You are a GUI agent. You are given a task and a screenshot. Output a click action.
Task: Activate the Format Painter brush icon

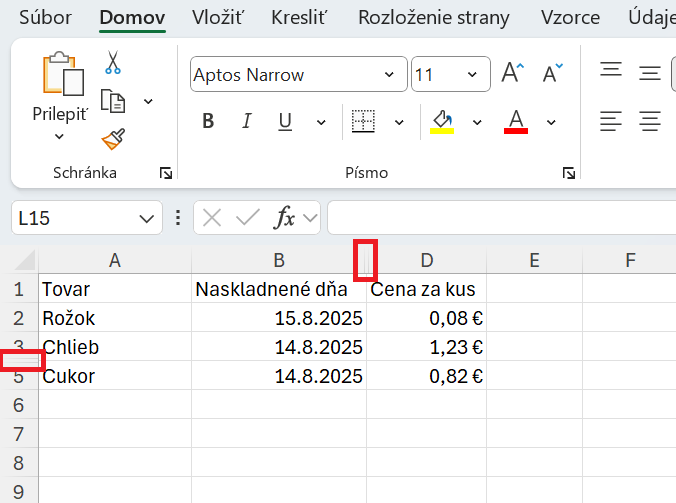113,139
